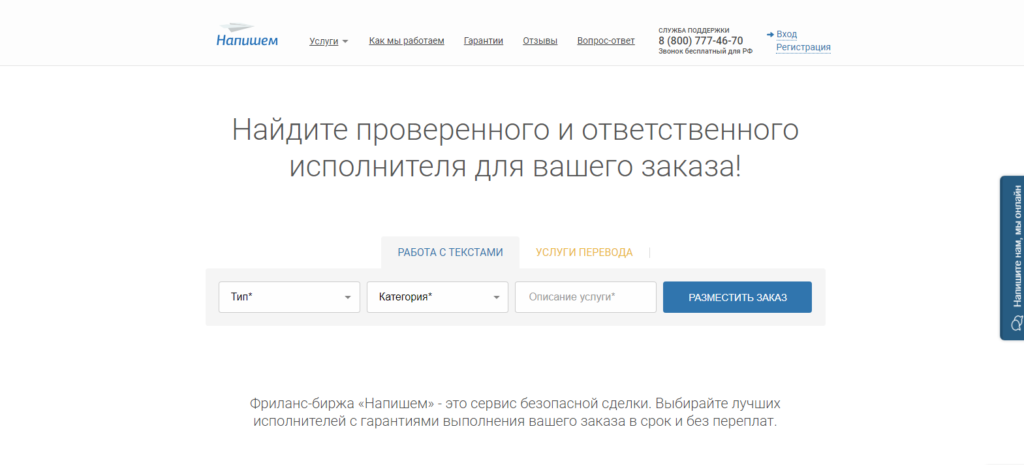
Task: Click the chat bubble icon on side widget
Action: 1016,322
